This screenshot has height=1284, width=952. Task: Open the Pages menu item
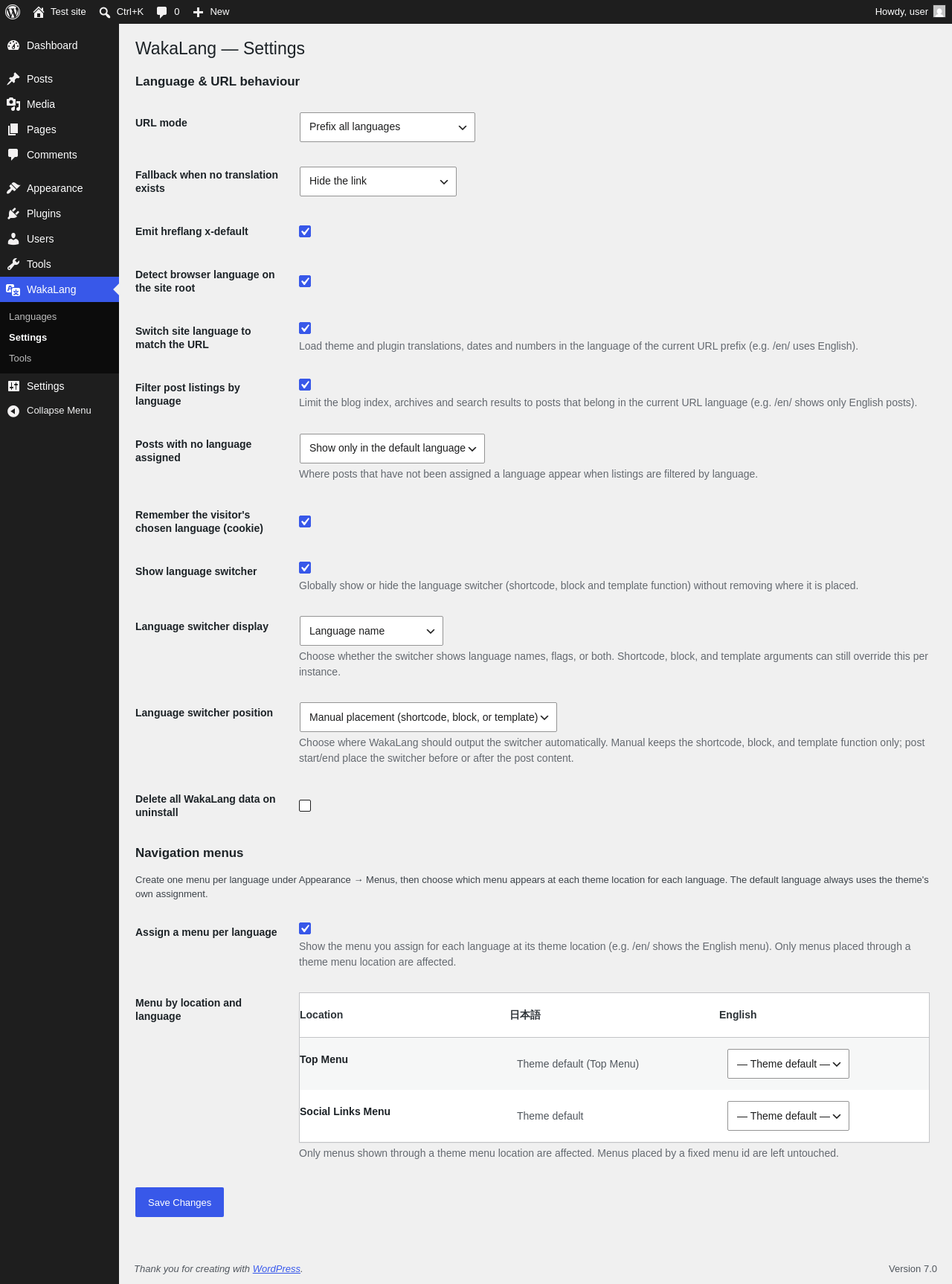click(59, 129)
